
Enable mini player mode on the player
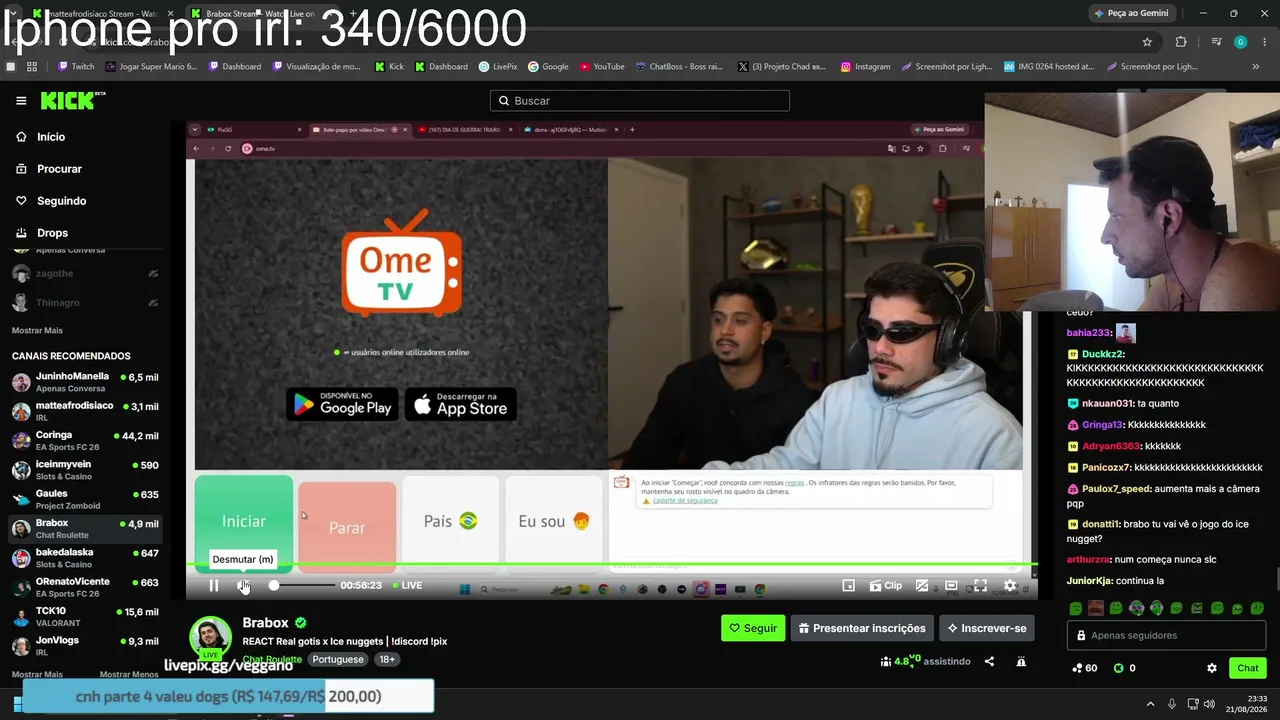coord(848,586)
